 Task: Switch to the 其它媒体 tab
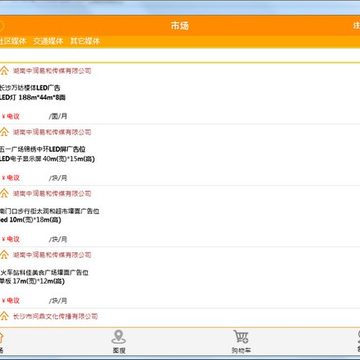85,41
